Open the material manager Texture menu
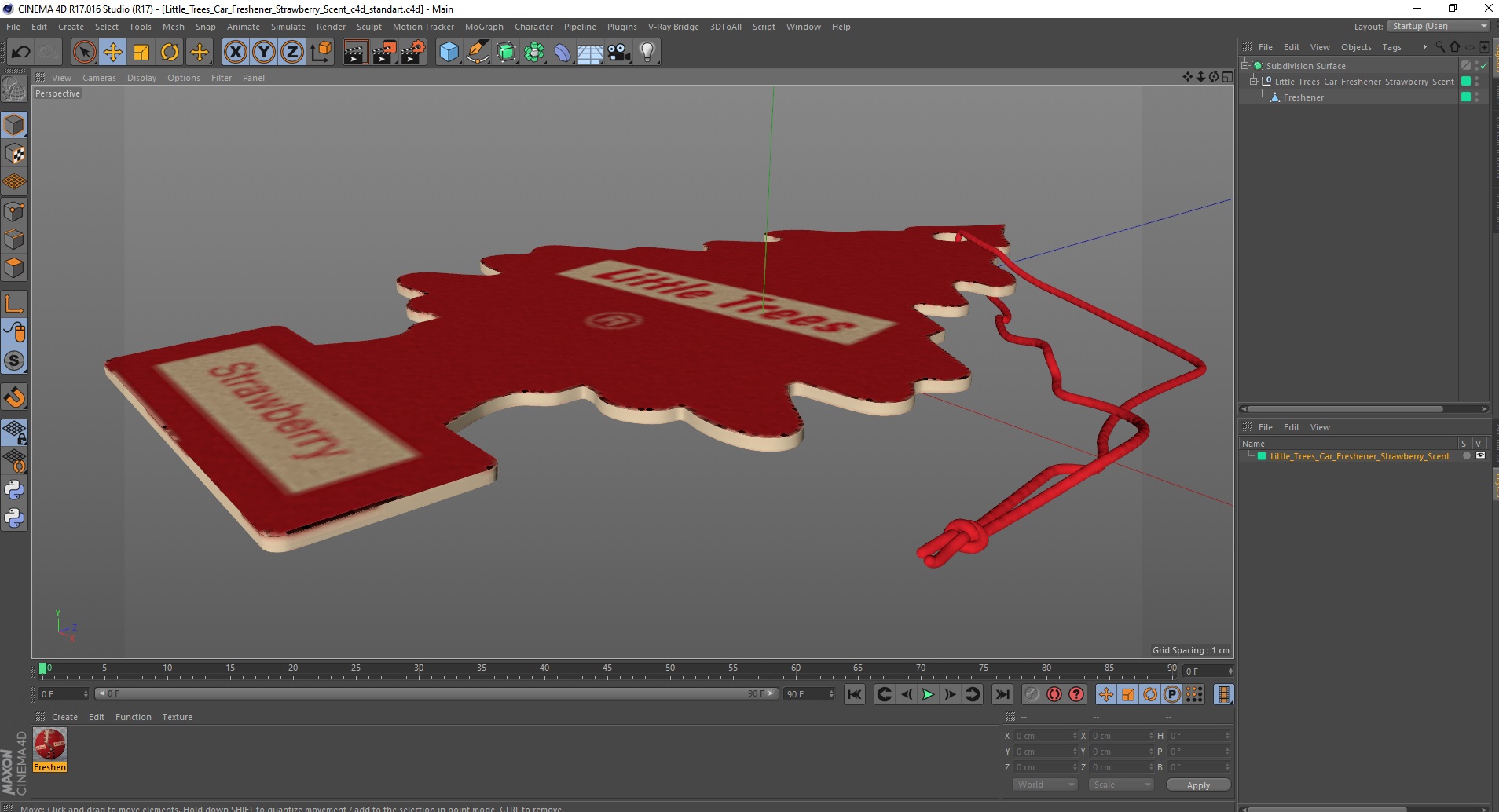Image resolution: width=1499 pixels, height=812 pixels. [178, 717]
